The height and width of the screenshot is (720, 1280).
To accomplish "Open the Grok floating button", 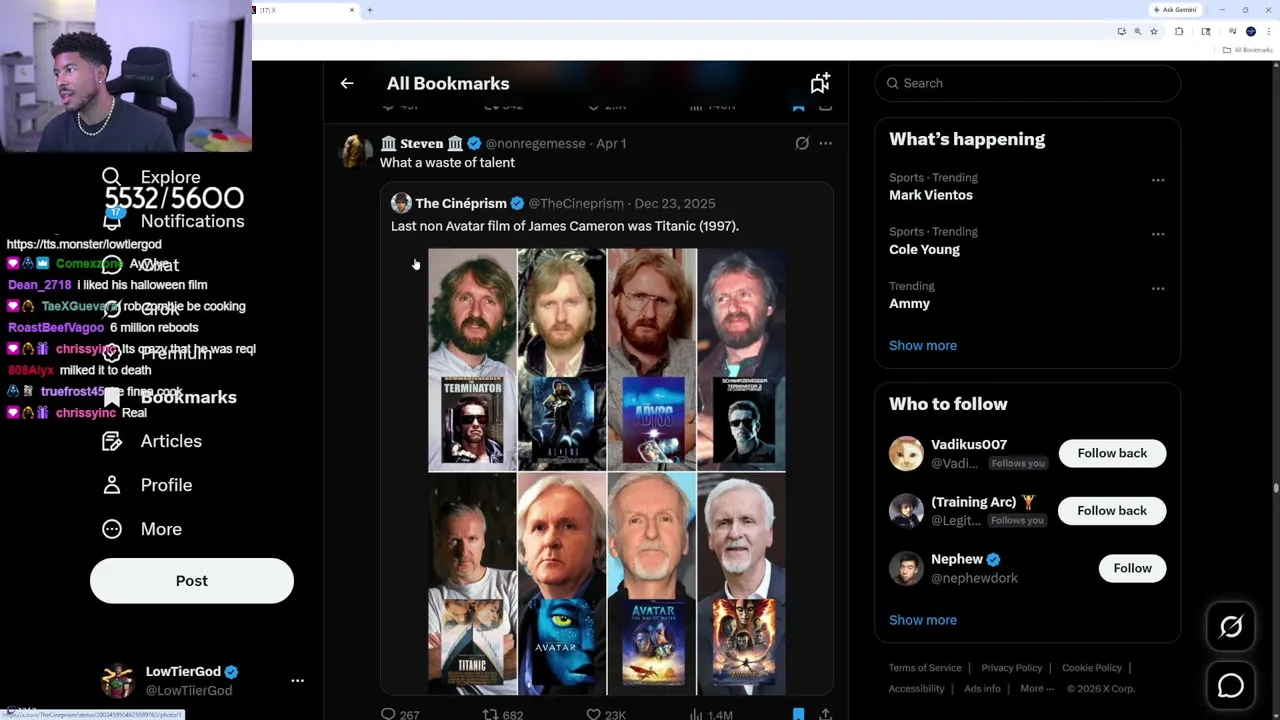I will 1230,627.
